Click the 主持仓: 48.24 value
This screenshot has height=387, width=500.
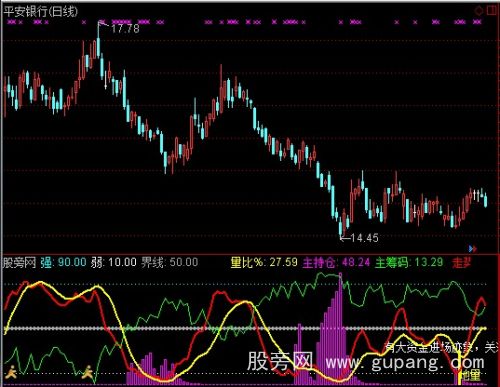click(336, 263)
